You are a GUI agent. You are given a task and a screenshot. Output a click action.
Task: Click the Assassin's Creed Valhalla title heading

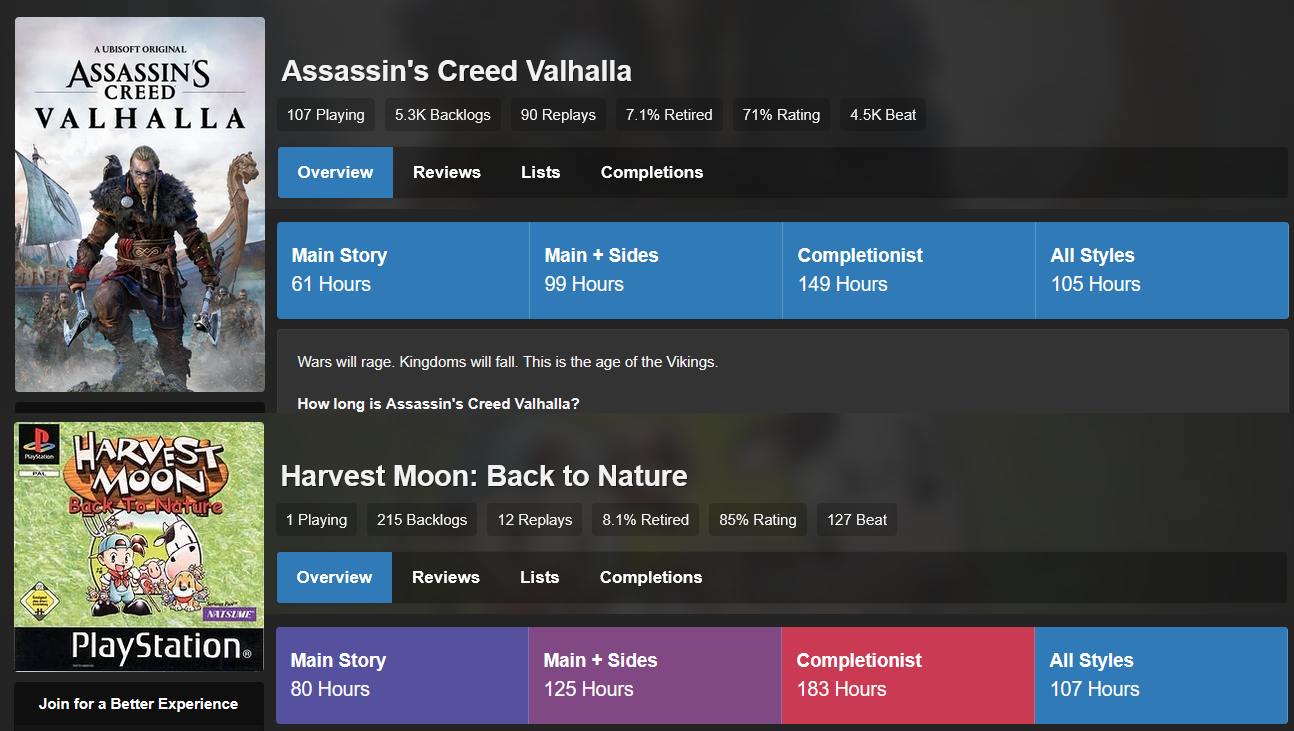[457, 71]
